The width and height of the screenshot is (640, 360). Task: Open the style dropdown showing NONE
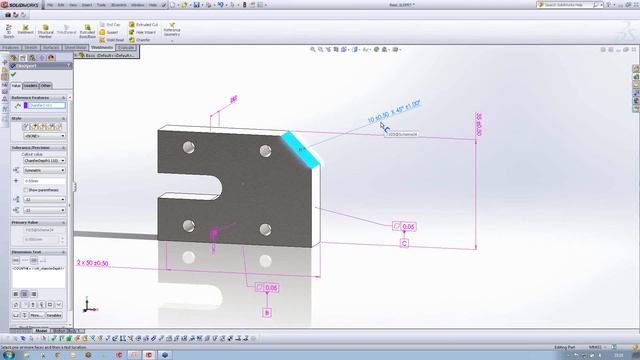(44, 136)
